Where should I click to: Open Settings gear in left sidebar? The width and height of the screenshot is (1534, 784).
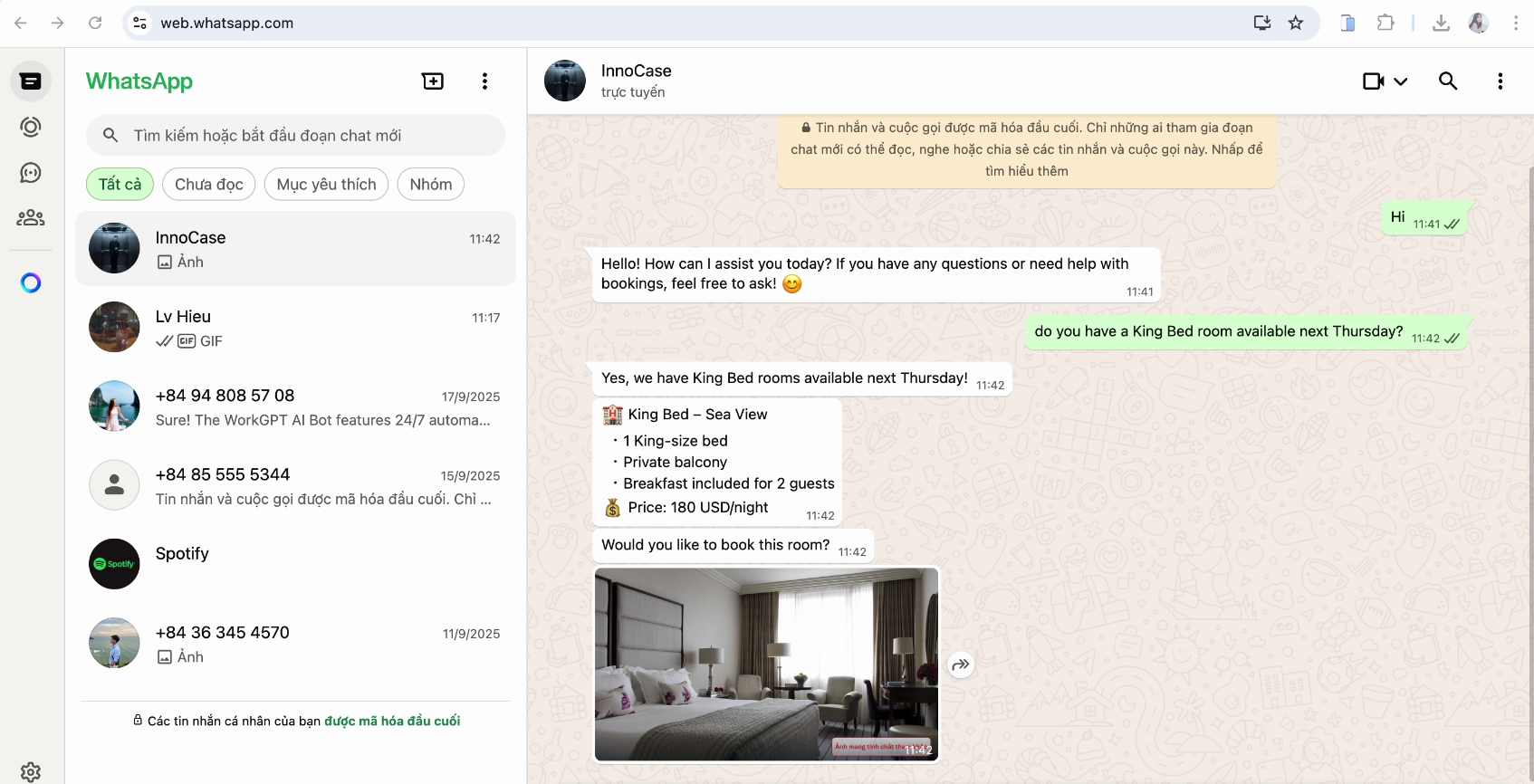[31, 771]
